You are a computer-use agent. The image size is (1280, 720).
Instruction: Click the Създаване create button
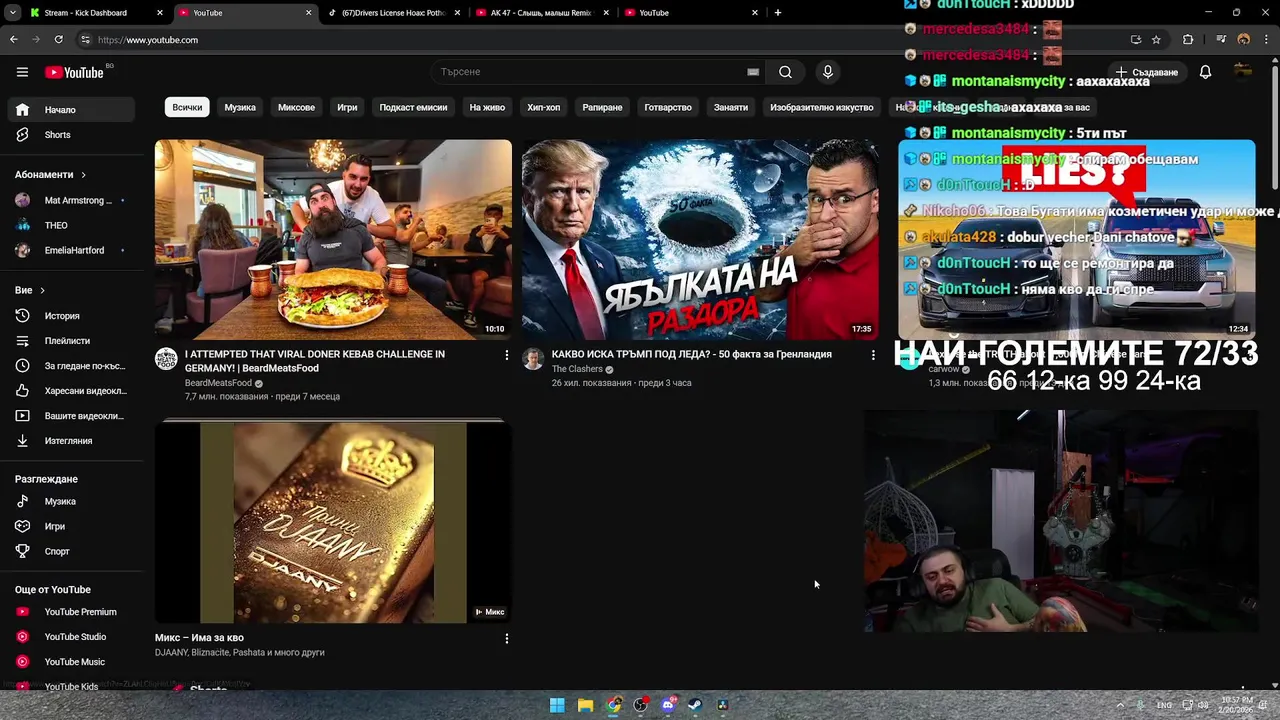pyautogui.click(x=1148, y=72)
